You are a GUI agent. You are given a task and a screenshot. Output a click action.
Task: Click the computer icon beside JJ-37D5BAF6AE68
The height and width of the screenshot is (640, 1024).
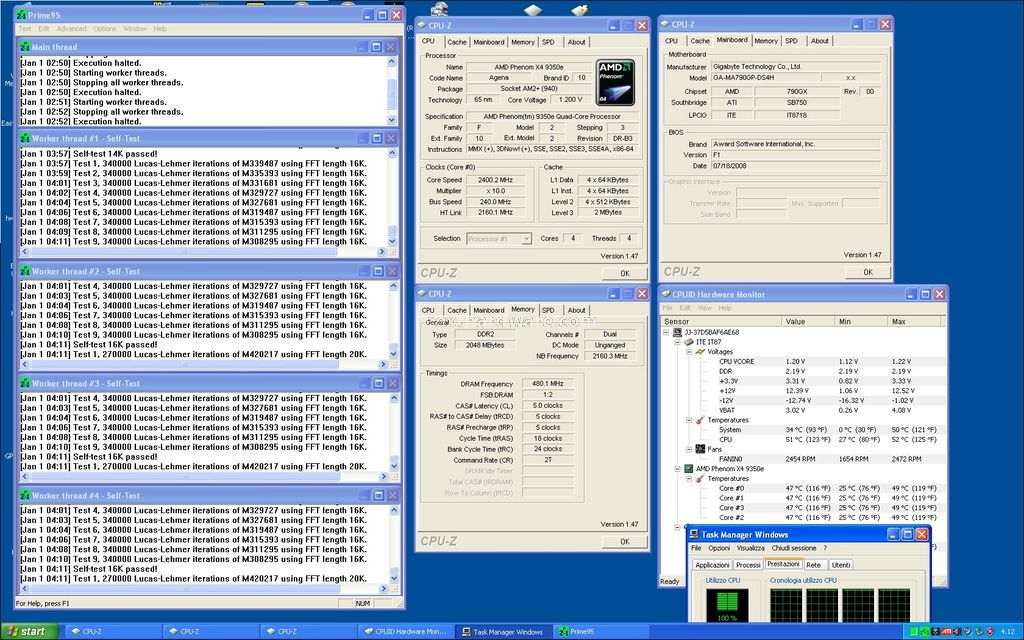coord(677,332)
